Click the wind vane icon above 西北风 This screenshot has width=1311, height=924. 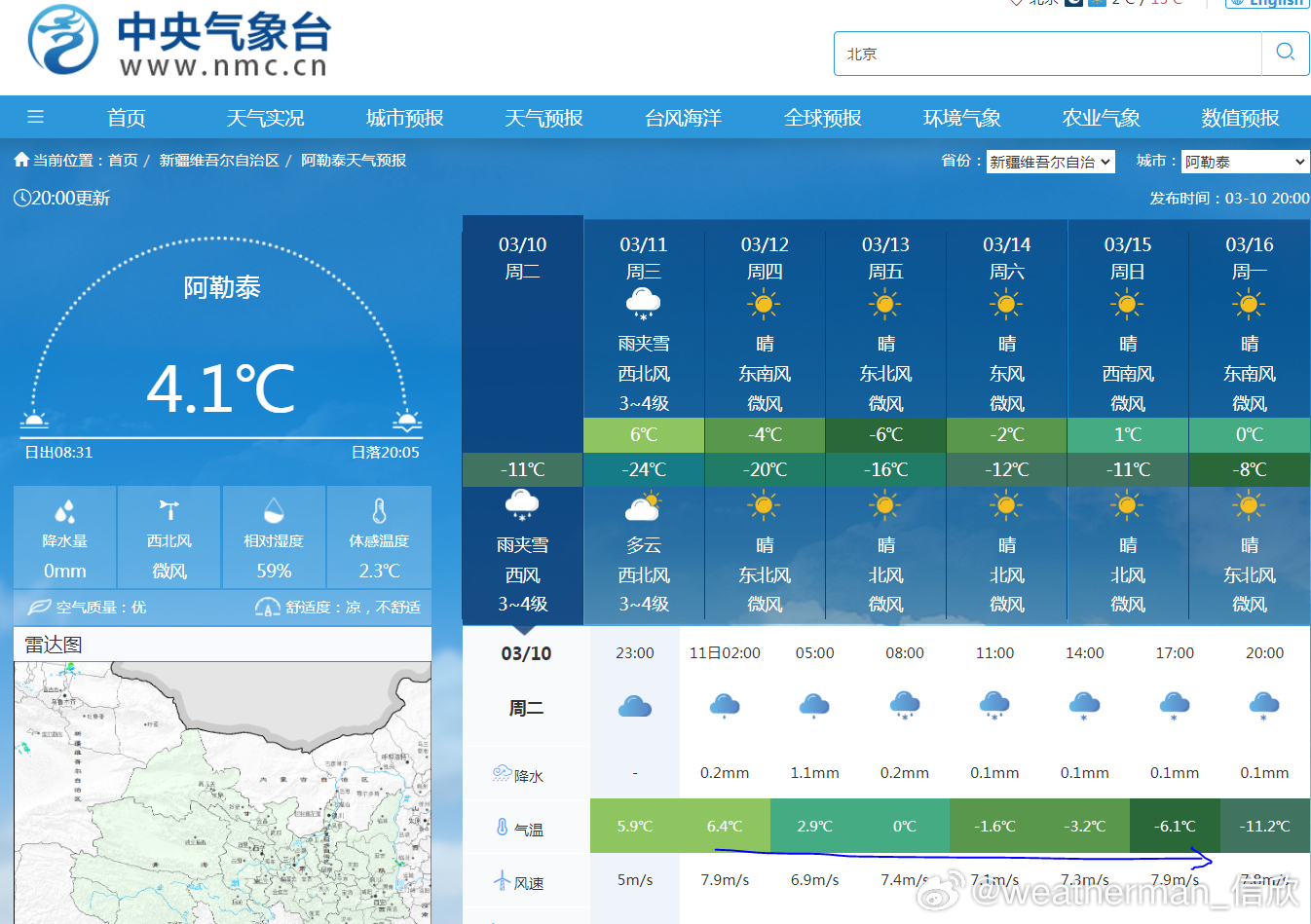coord(169,510)
